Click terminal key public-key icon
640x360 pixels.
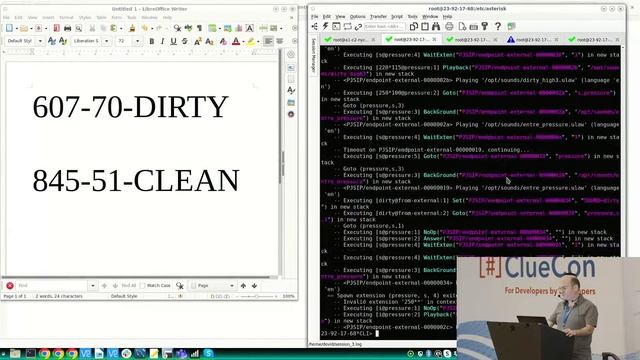pyautogui.click(x=484, y=27)
